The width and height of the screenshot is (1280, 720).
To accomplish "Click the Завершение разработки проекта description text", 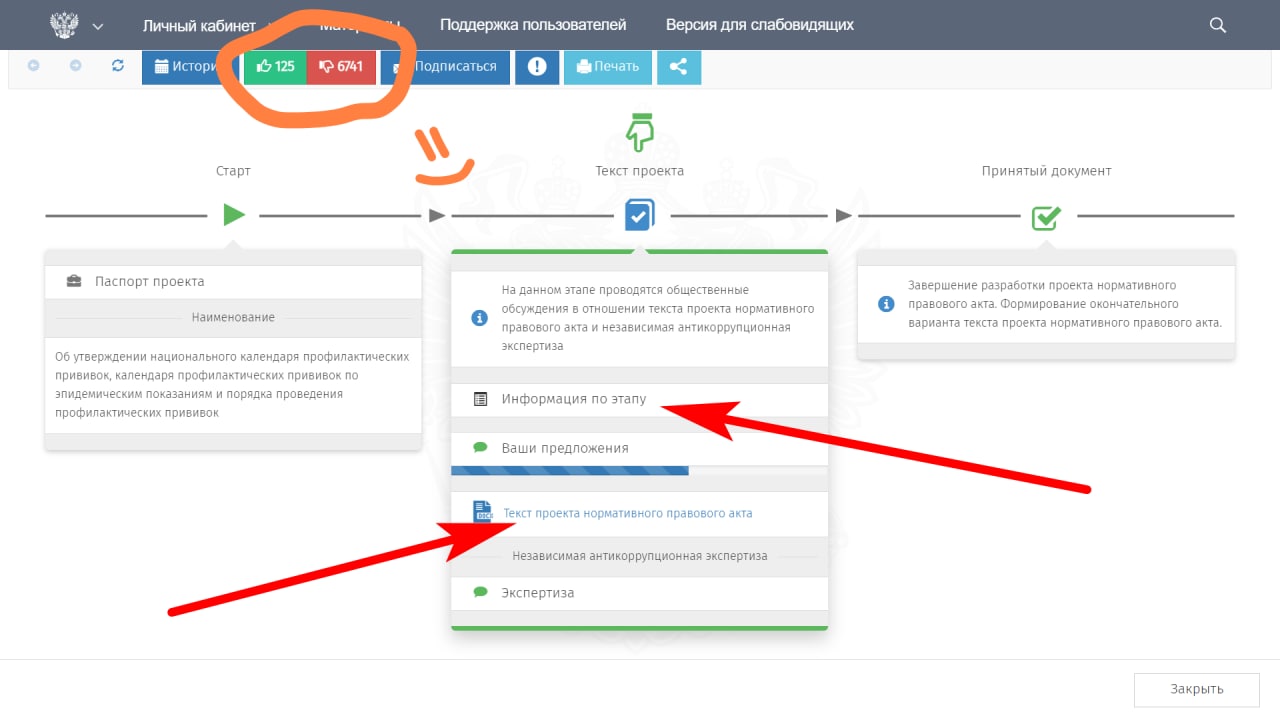I will [1065, 304].
